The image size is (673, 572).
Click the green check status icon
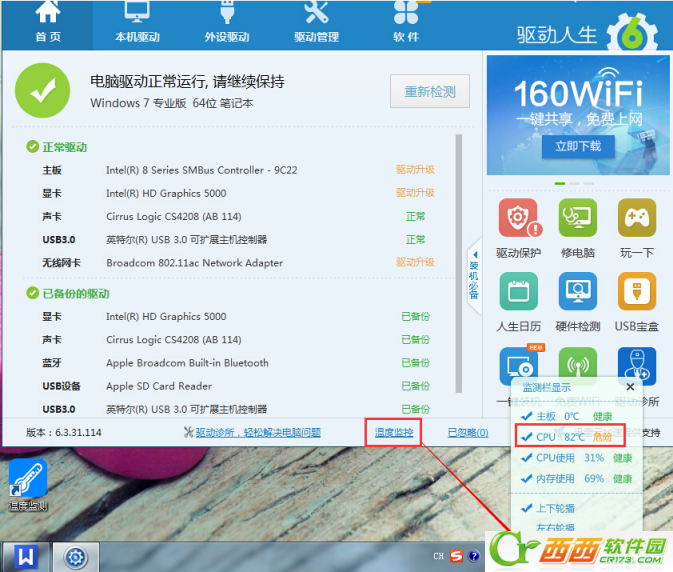coord(42,91)
